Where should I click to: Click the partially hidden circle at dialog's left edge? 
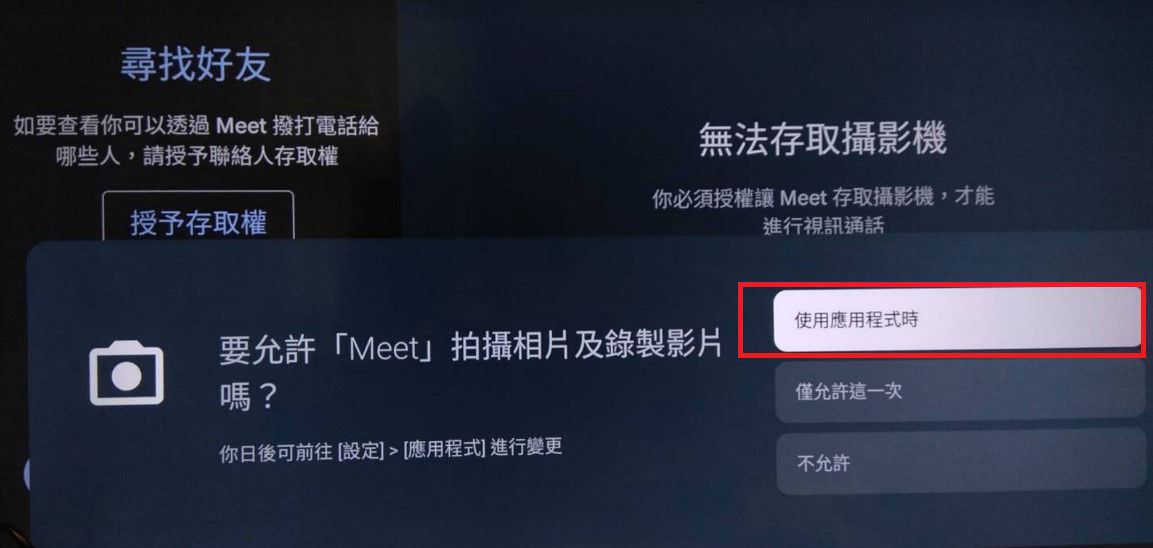point(26,474)
